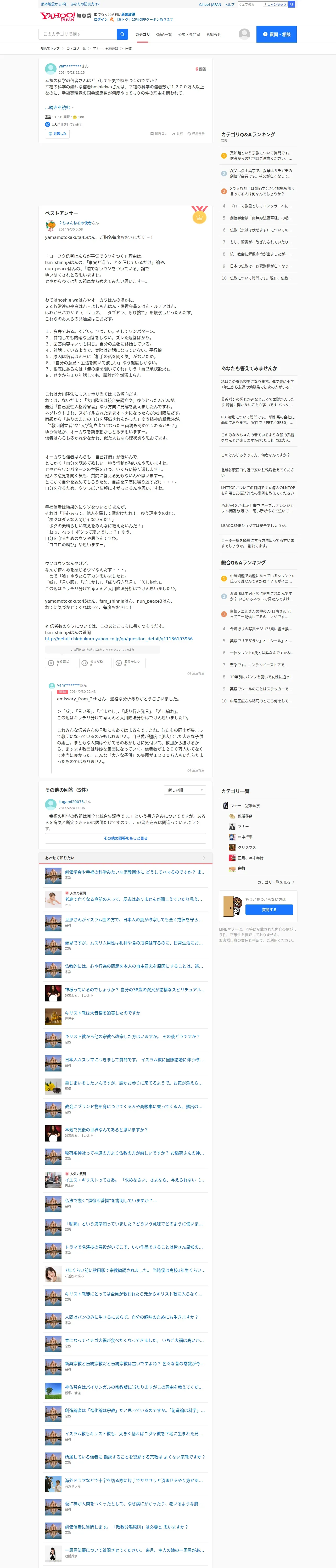The image size is (336, 1568).
Task: Click the 冠婚葬祭 rings category icon
Action: pos(232,816)
